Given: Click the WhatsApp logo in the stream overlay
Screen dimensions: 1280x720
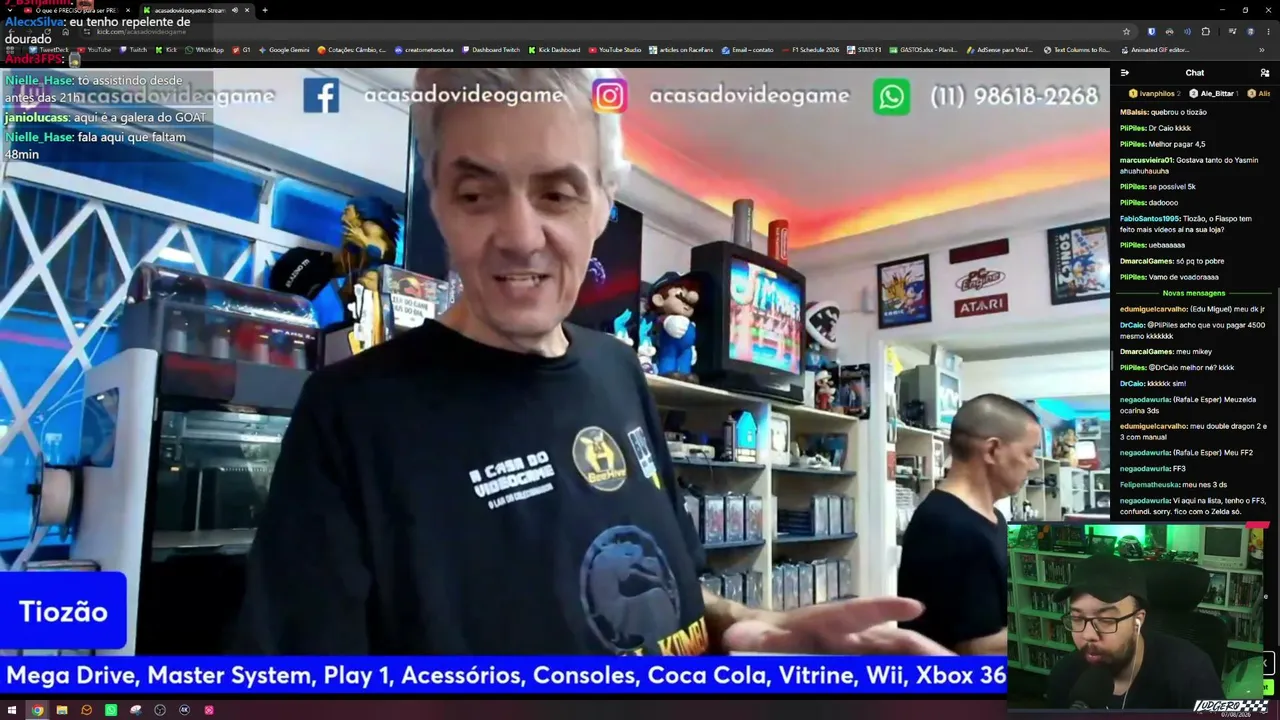Looking at the screenshot, I should pyautogui.click(x=891, y=97).
